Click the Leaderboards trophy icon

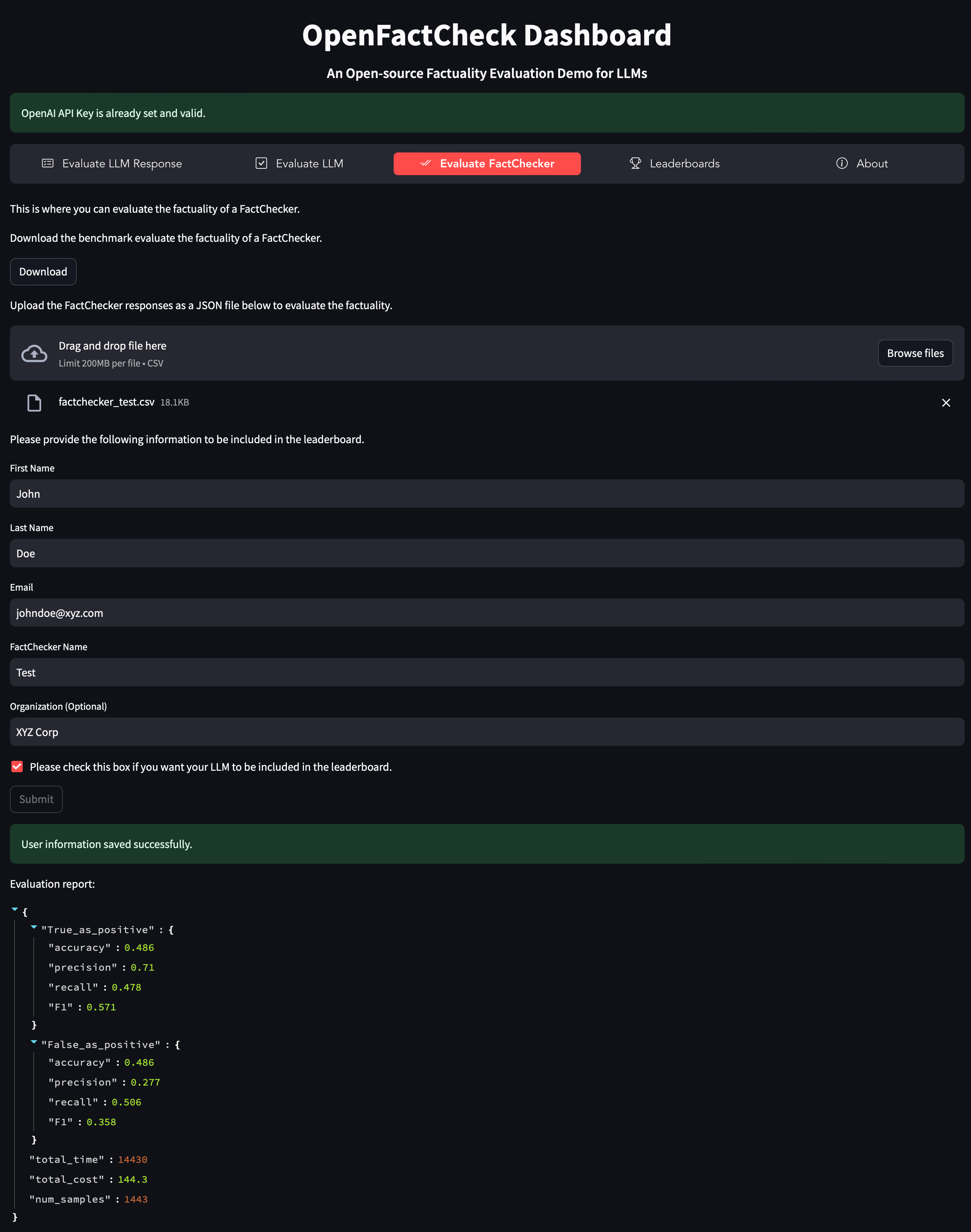635,164
